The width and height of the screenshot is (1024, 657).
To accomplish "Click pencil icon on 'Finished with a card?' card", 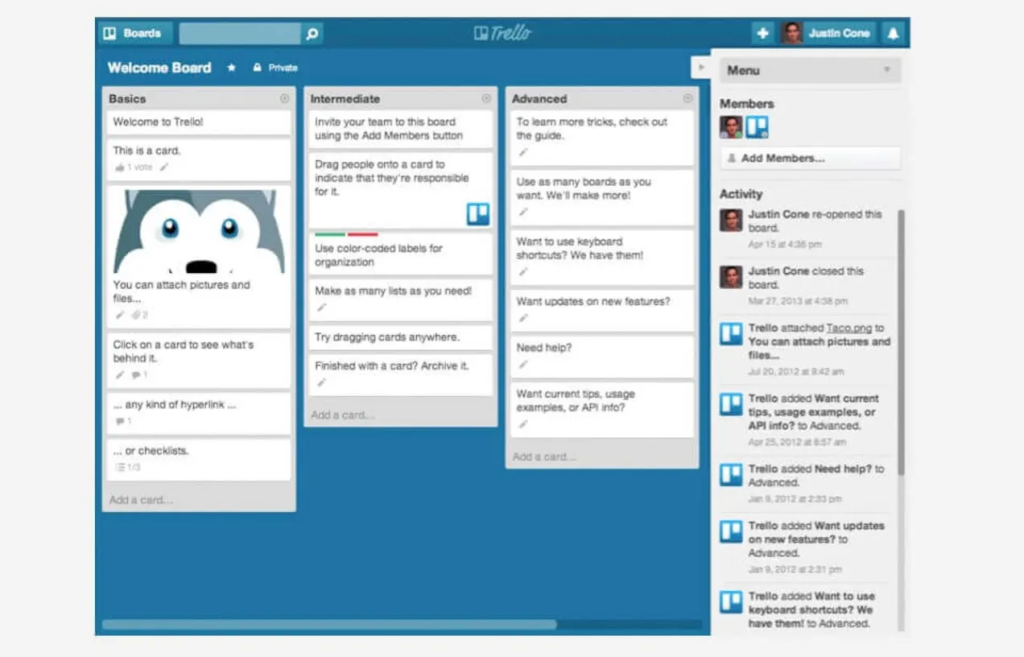I will coord(321,383).
